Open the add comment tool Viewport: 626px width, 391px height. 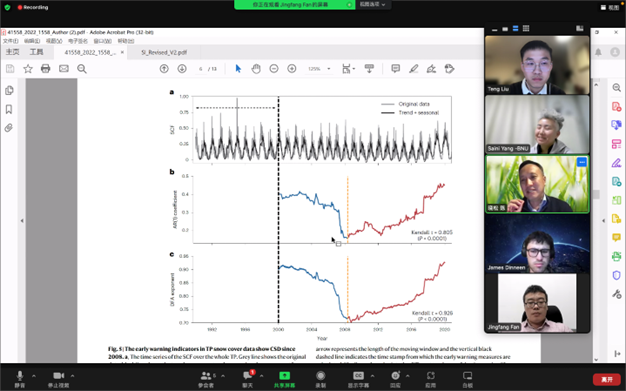coord(396,69)
